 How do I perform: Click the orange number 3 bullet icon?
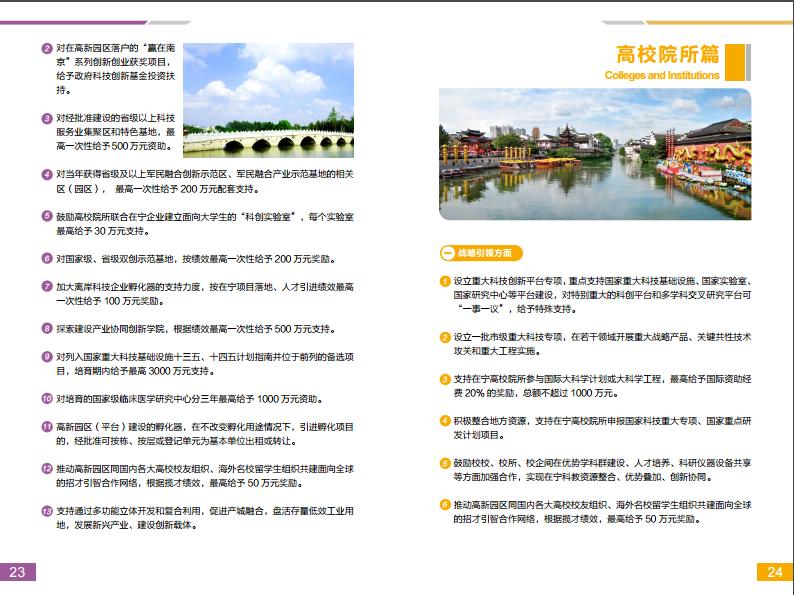tap(445, 379)
